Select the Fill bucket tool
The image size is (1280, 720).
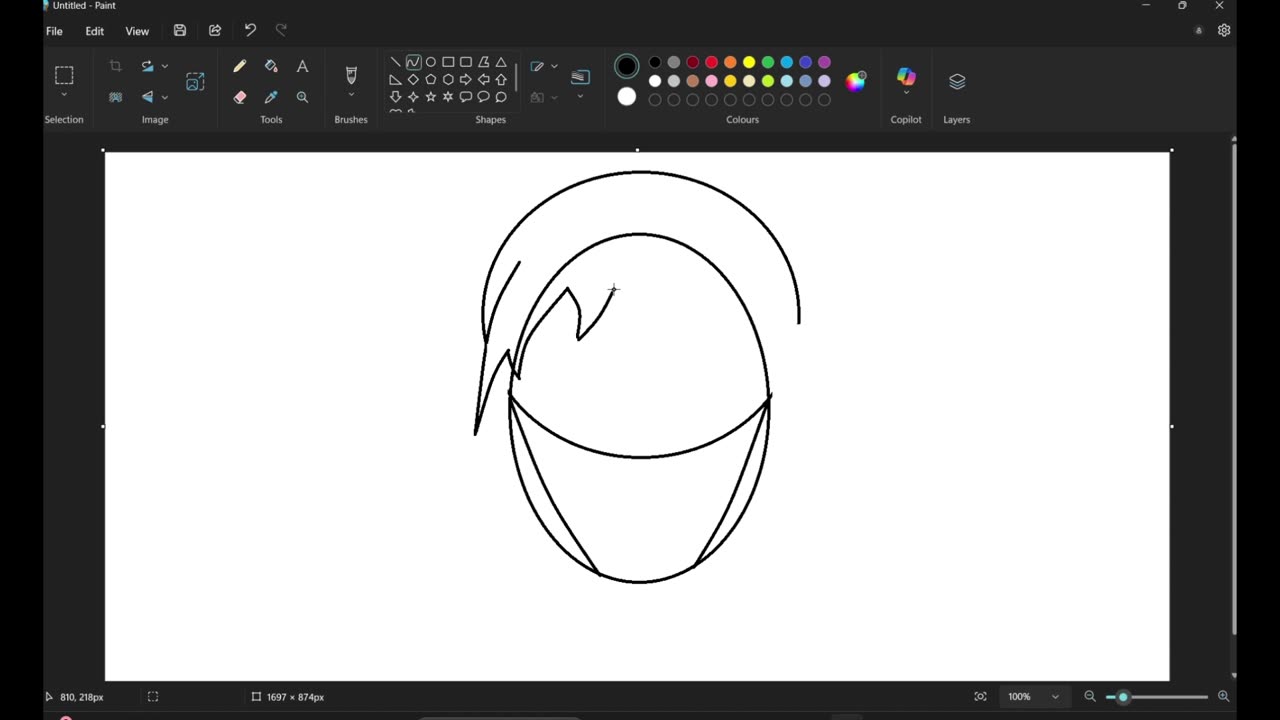pos(271,66)
